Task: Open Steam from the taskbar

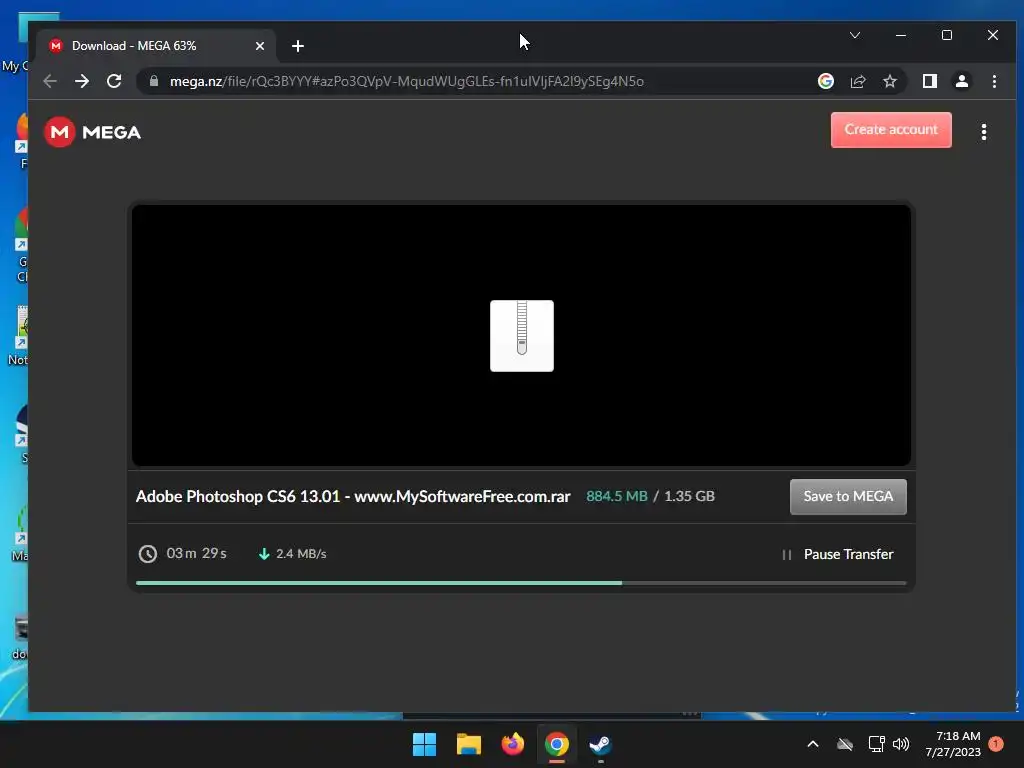Action: coord(600,744)
